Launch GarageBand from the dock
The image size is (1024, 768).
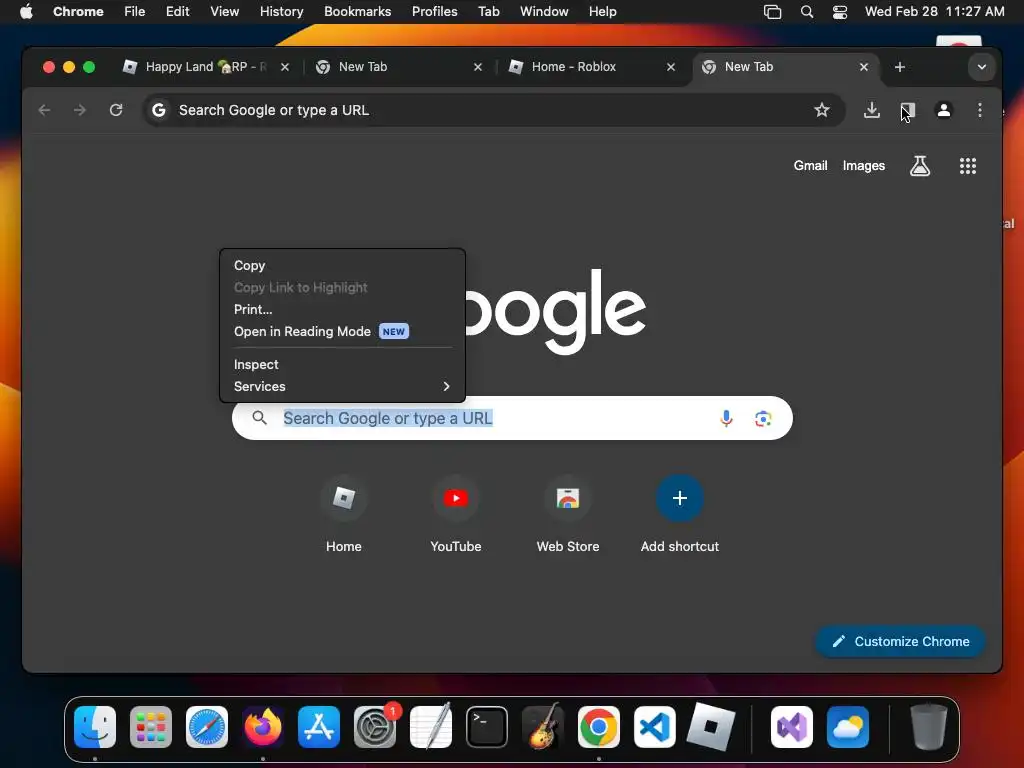(543, 727)
